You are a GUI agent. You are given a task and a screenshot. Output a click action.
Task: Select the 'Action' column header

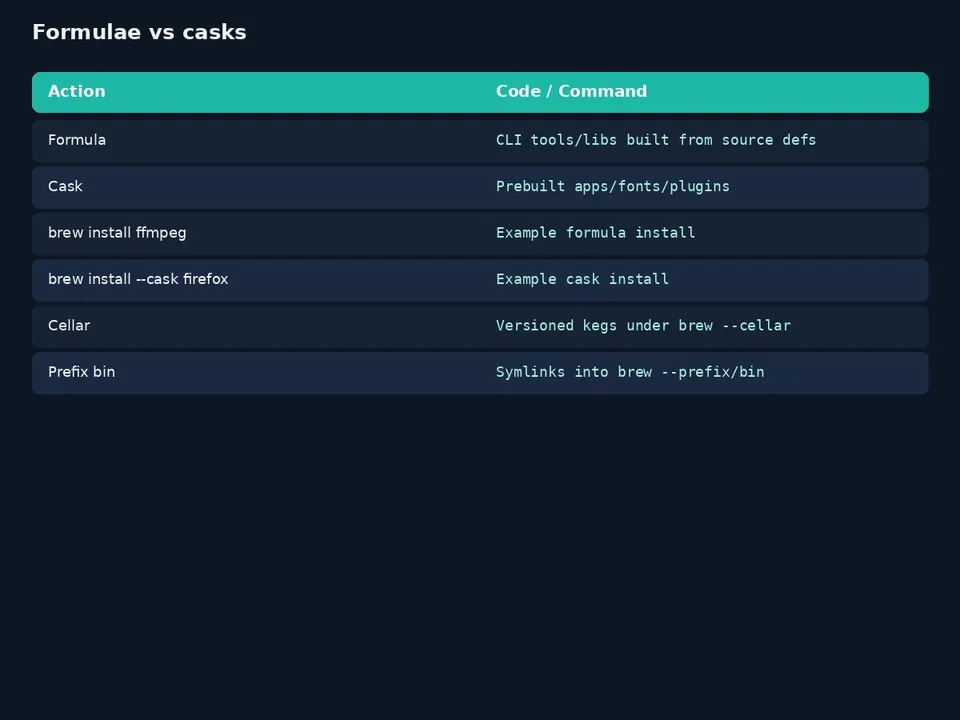77,91
